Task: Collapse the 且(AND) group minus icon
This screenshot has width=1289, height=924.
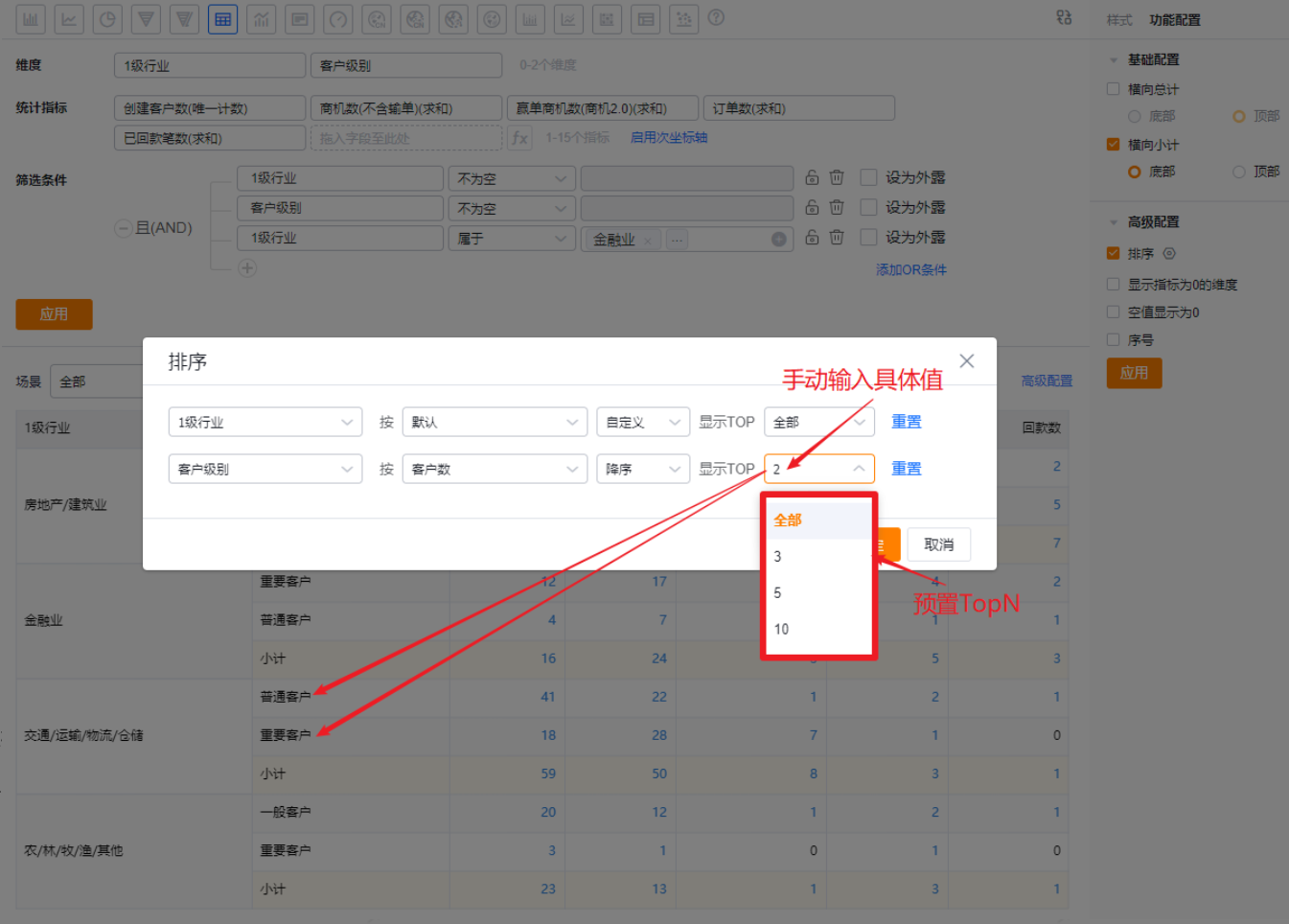Action: [123, 228]
